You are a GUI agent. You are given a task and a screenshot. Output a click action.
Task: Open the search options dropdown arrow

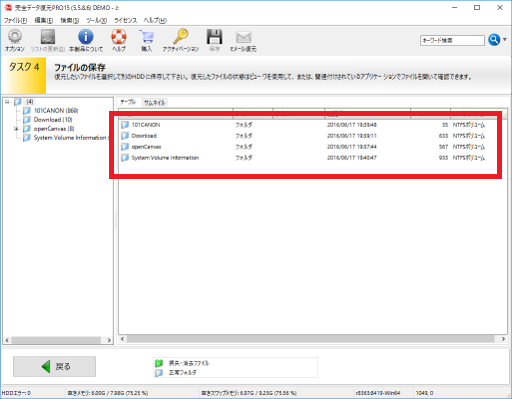pyautogui.click(x=505, y=40)
